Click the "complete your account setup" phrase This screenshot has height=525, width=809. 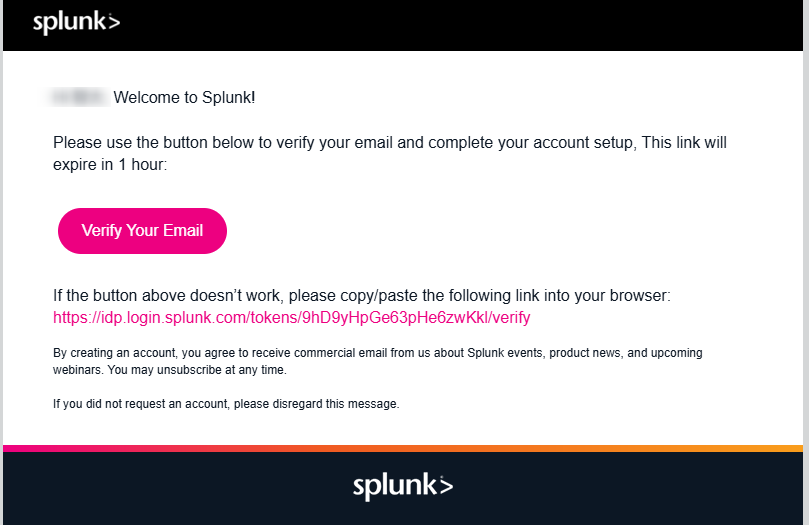click(x=537, y=143)
